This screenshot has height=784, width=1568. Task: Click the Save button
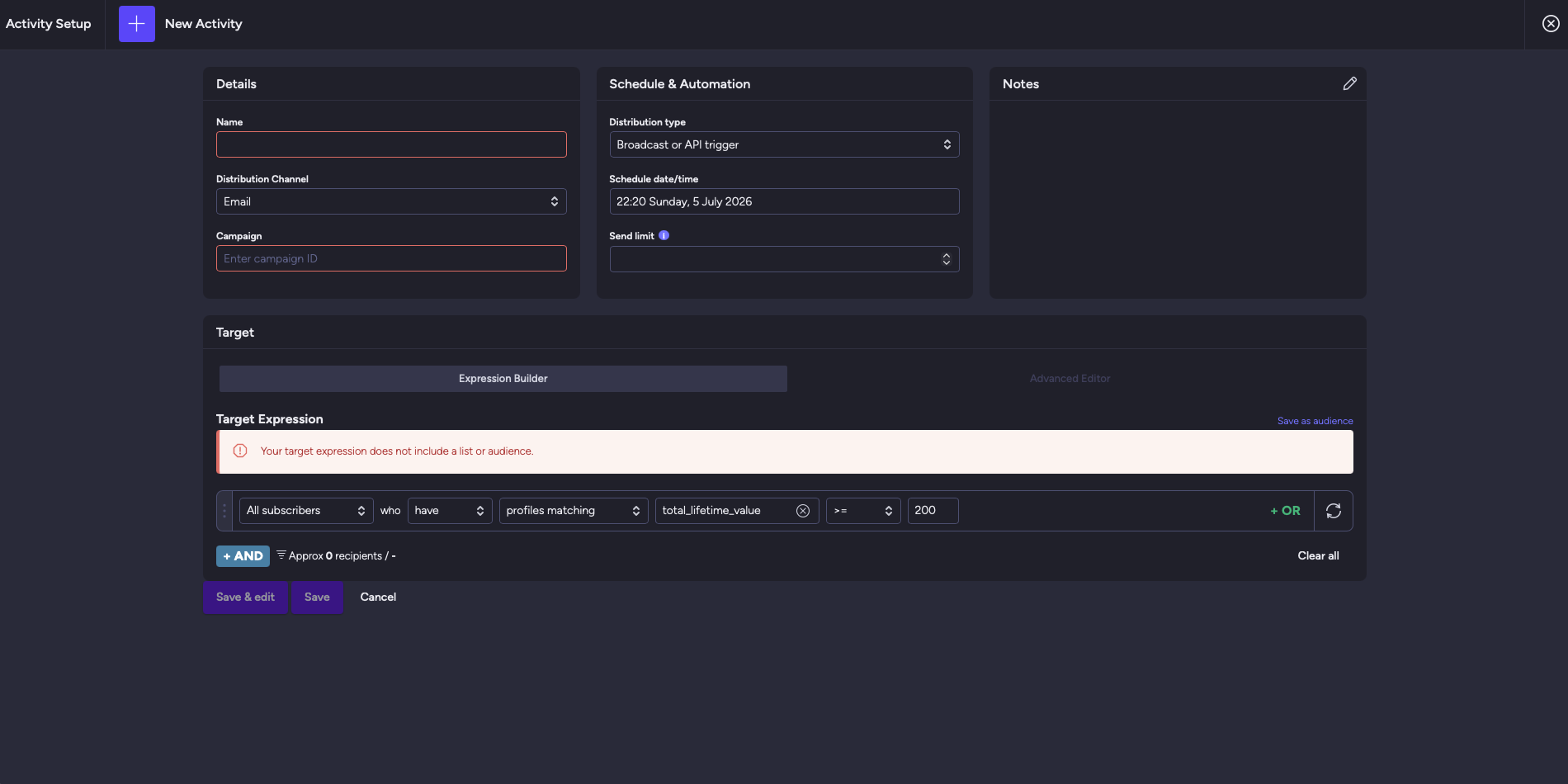317,597
